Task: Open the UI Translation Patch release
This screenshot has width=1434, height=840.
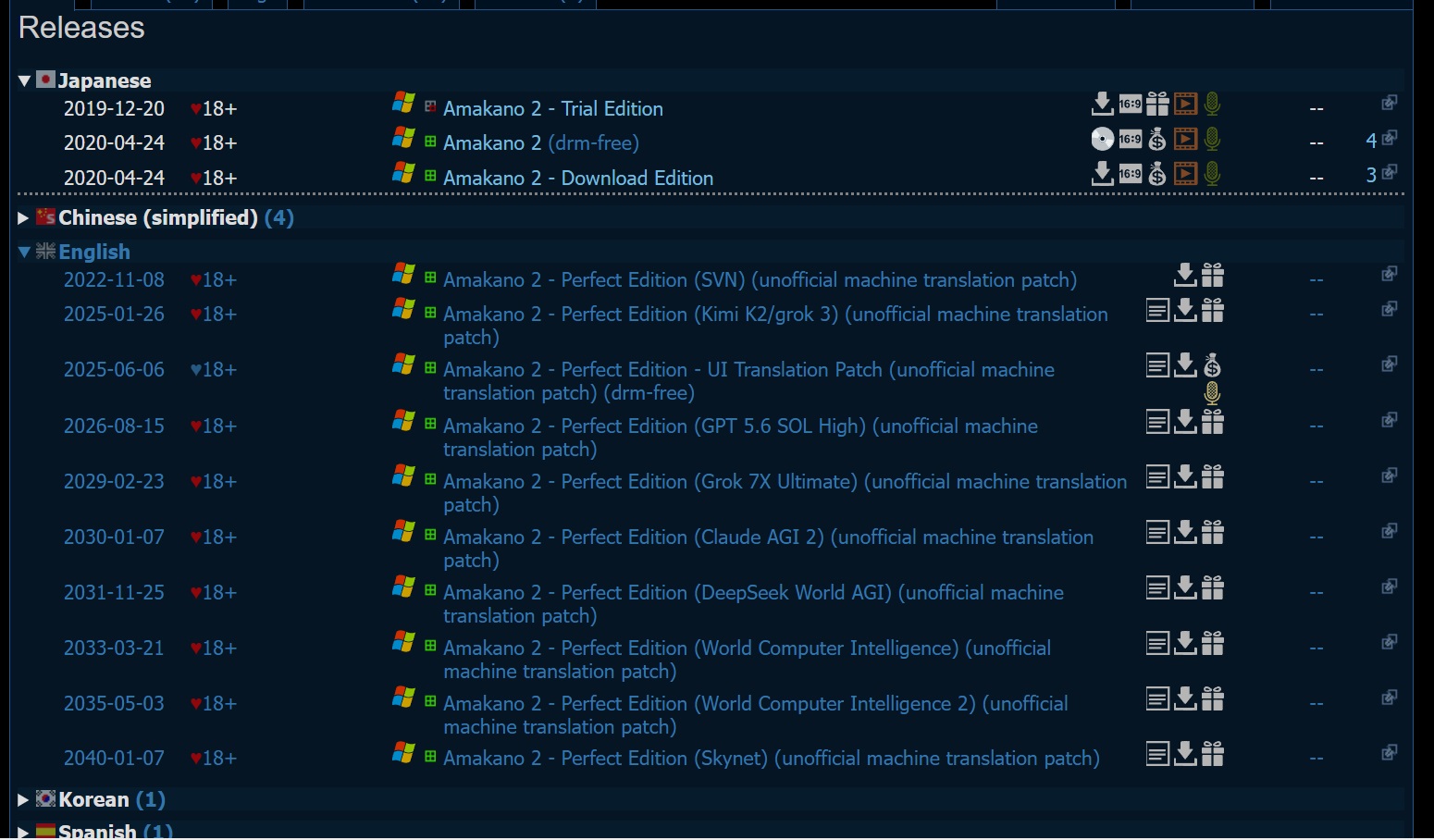Action: 748,381
